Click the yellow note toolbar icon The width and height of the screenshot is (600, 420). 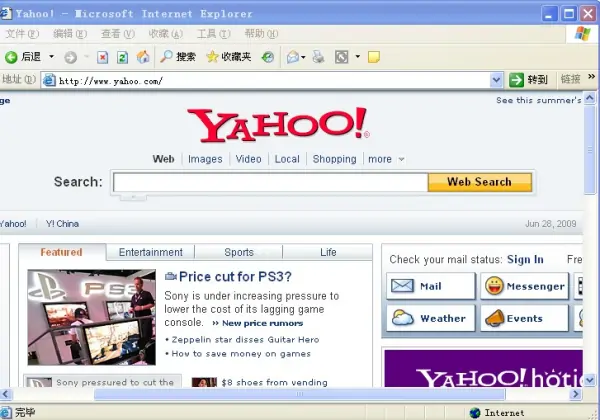(373, 57)
